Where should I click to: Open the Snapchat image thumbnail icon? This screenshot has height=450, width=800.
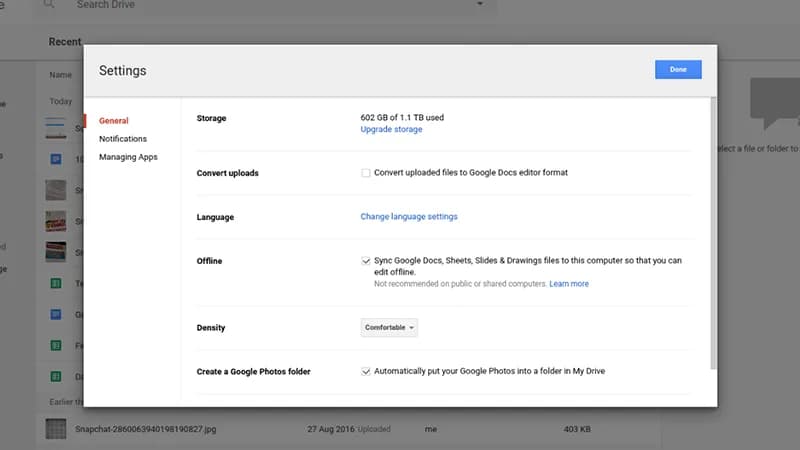click(x=56, y=428)
